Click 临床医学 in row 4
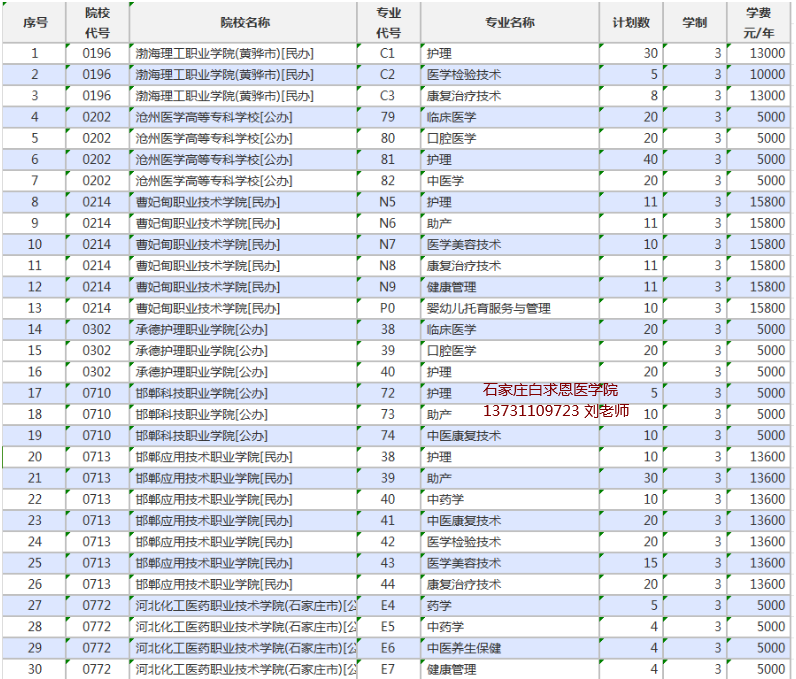The height and width of the screenshot is (679, 796). click(451, 117)
